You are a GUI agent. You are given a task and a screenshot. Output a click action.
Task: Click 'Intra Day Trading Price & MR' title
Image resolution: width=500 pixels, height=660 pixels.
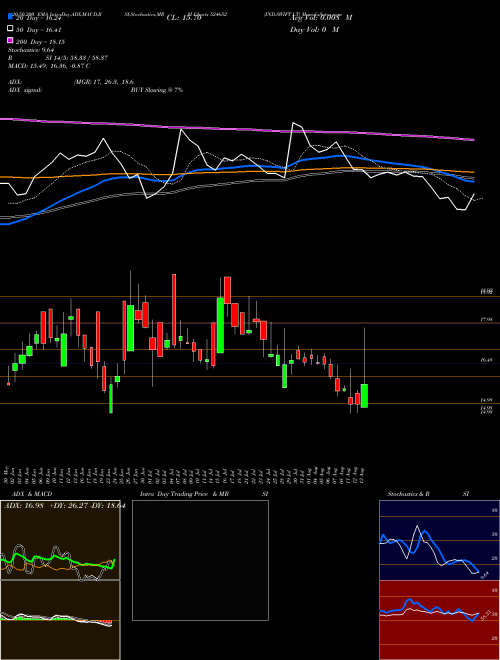[184, 494]
